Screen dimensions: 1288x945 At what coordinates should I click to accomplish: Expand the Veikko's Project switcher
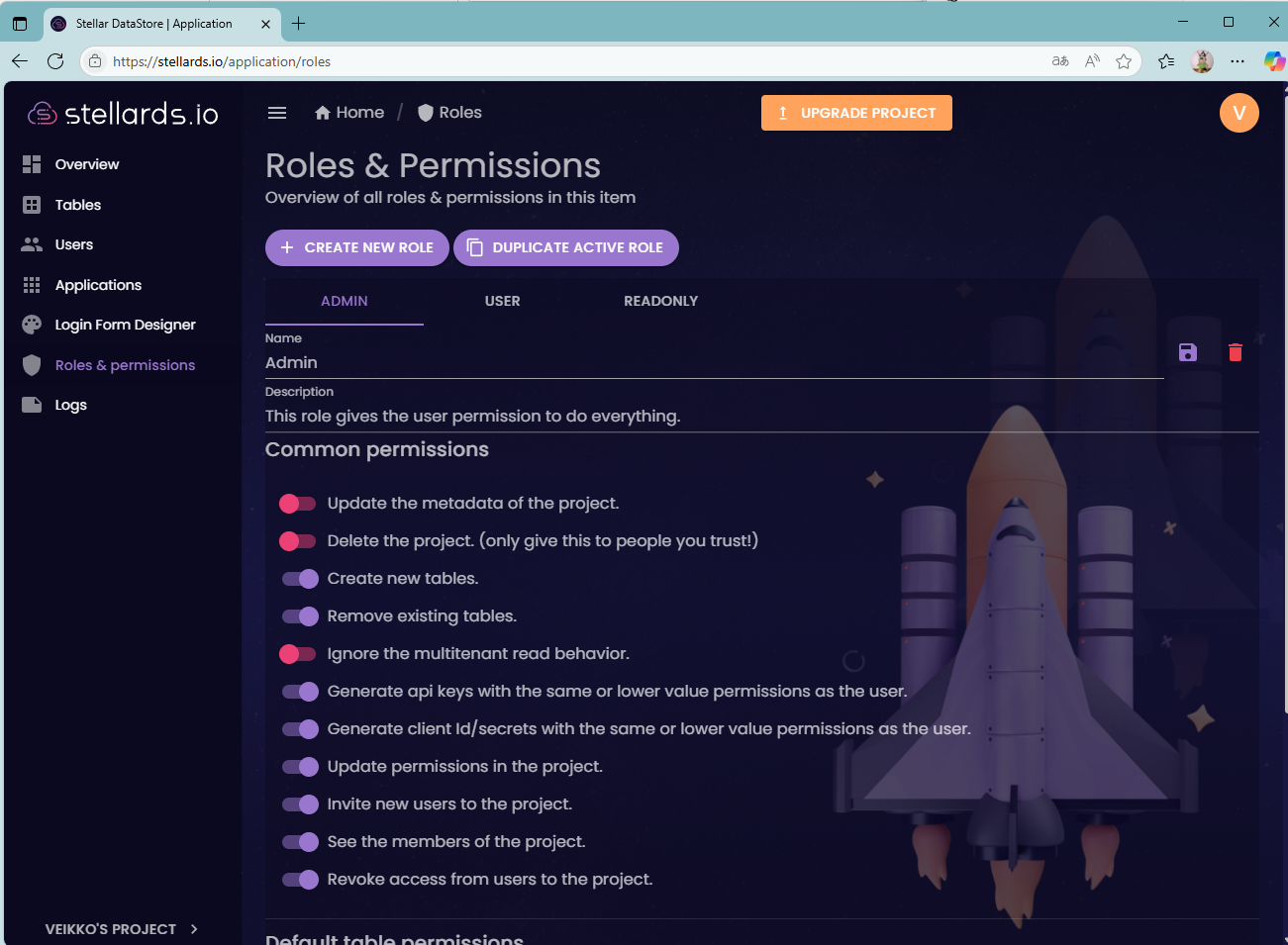121,929
